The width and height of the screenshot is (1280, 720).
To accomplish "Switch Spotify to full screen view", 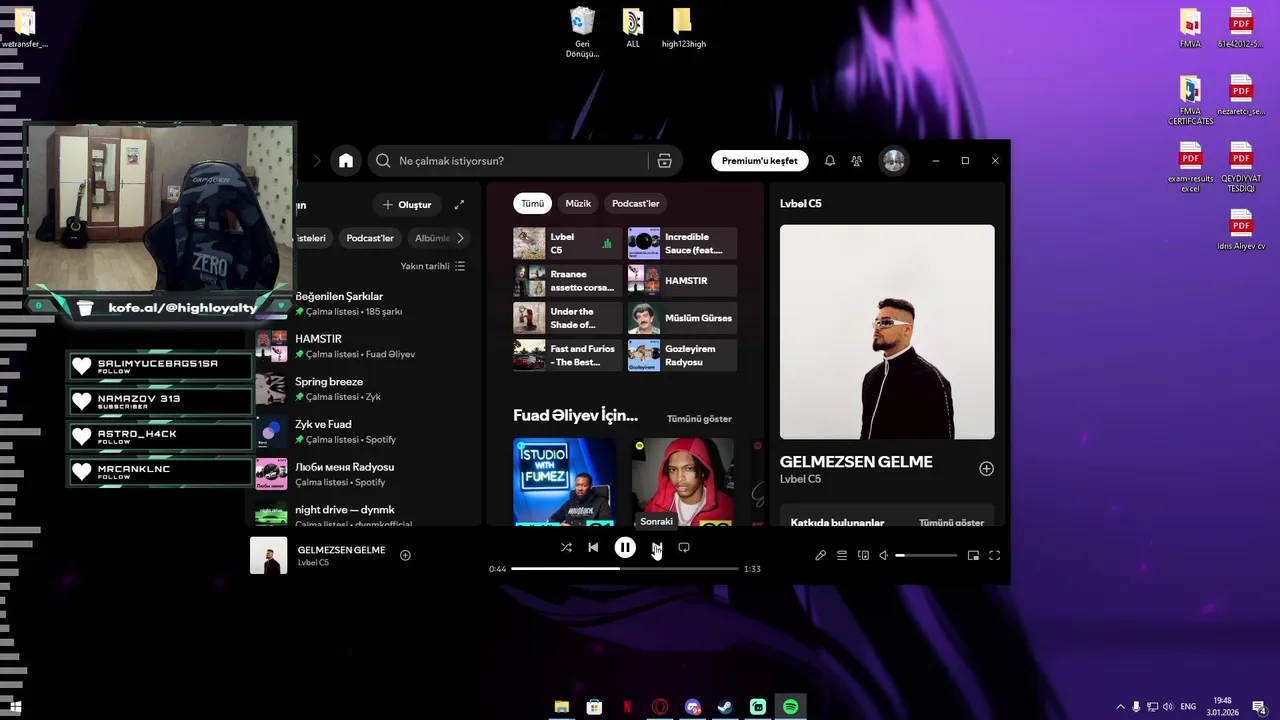I will [x=994, y=555].
